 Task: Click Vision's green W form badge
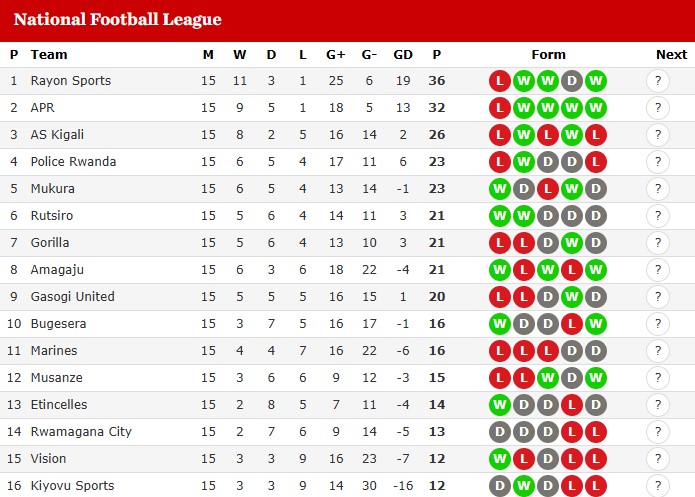tap(500, 459)
